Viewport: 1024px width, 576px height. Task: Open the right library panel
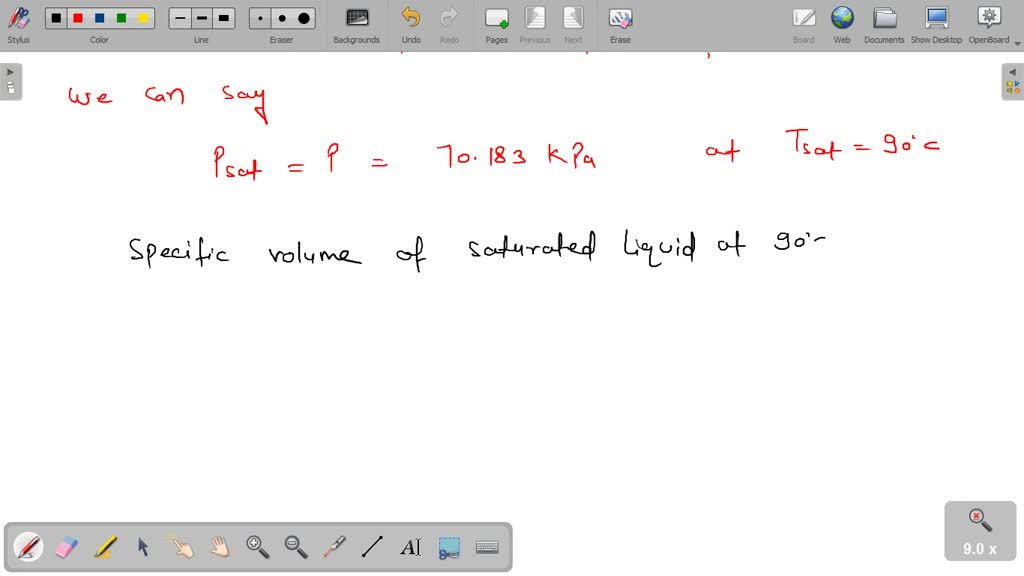pyautogui.click(x=1013, y=71)
